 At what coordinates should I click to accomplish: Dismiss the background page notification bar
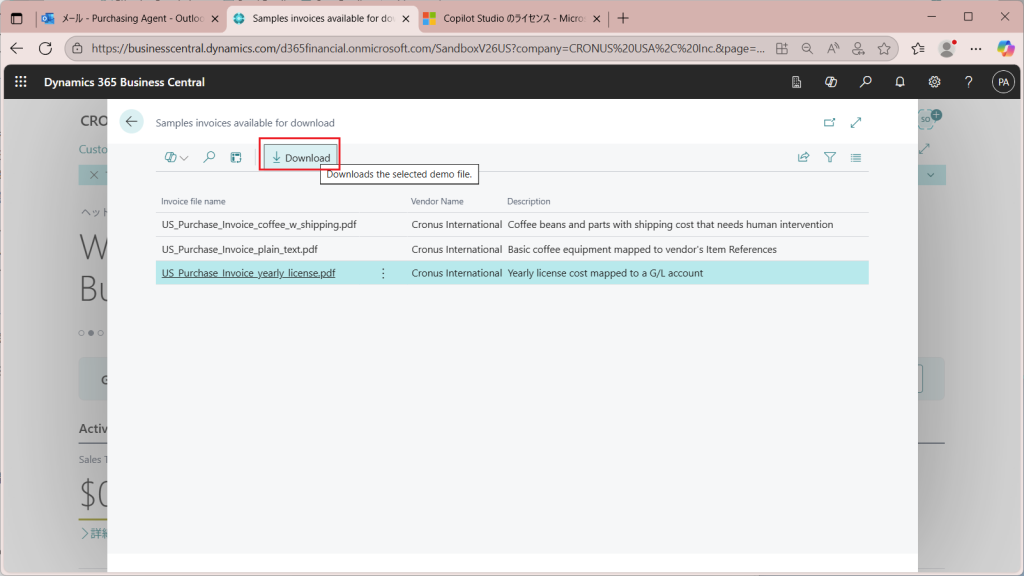94,175
